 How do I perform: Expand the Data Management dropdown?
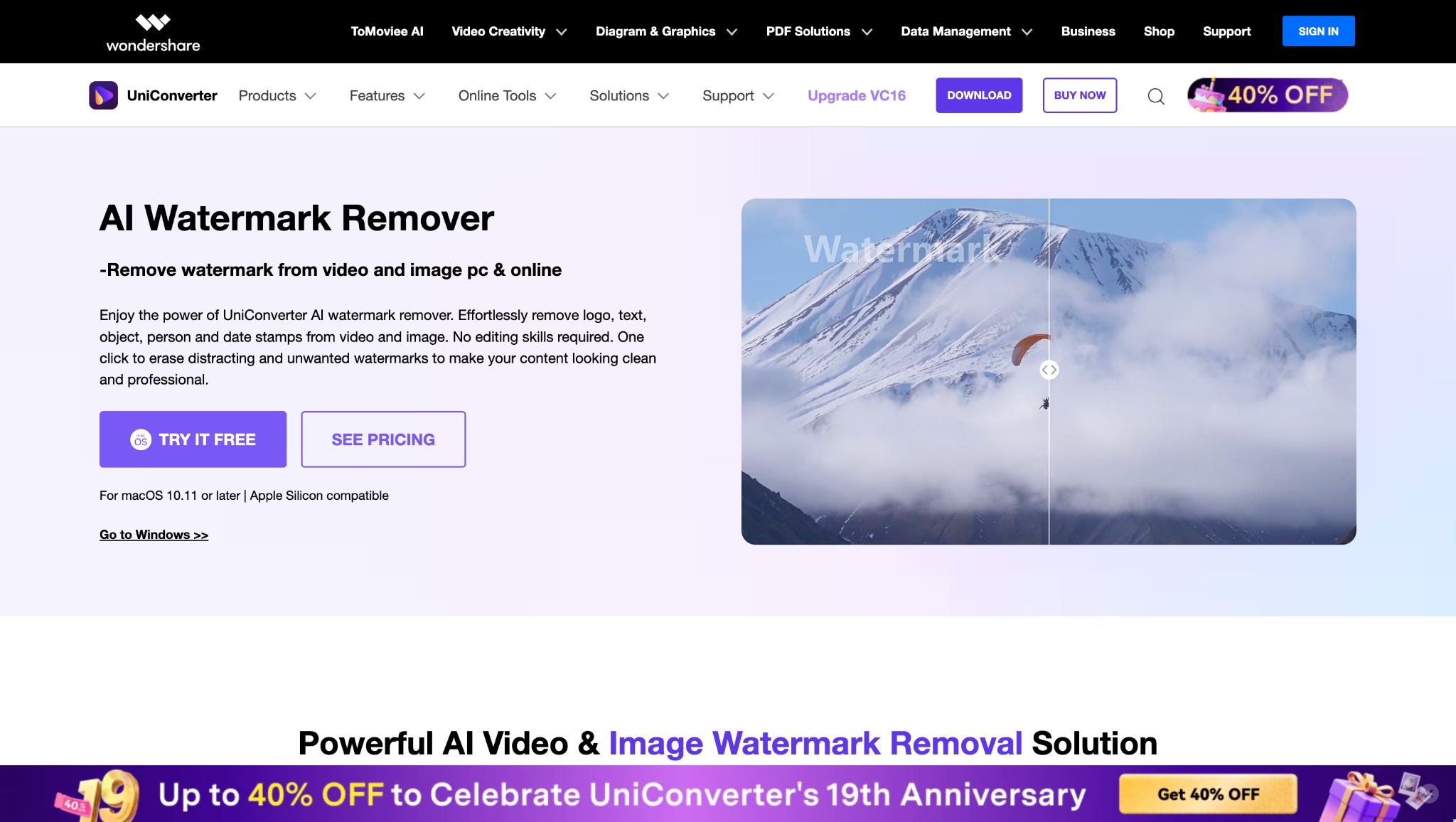[966, 31]
